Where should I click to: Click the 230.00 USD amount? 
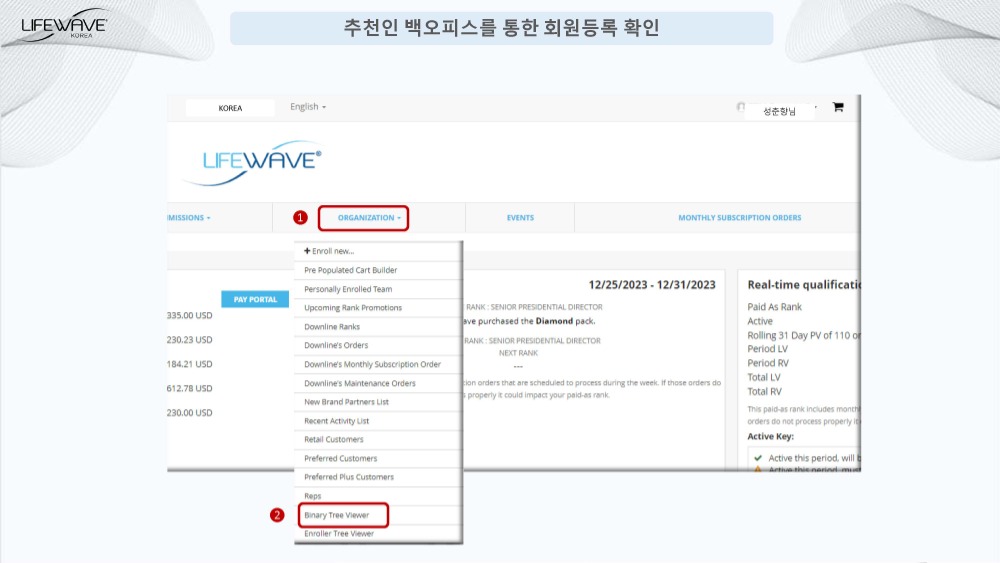tap(189, 413)
